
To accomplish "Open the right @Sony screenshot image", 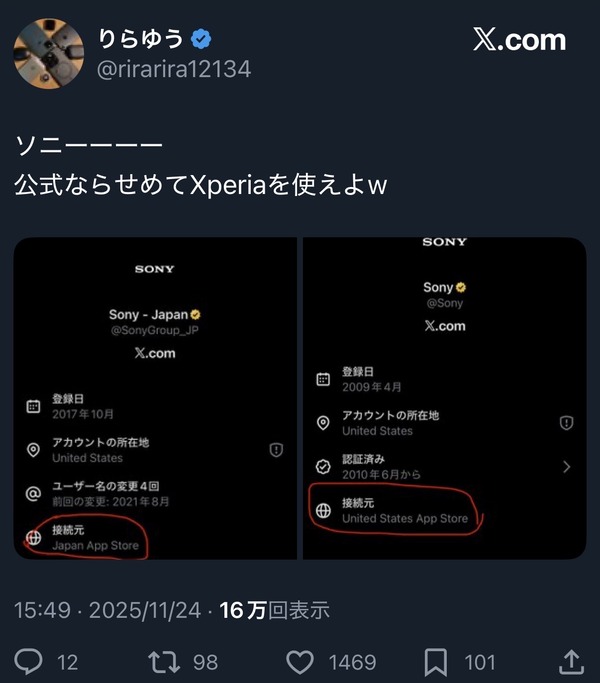I will click(x=444, y=398).
